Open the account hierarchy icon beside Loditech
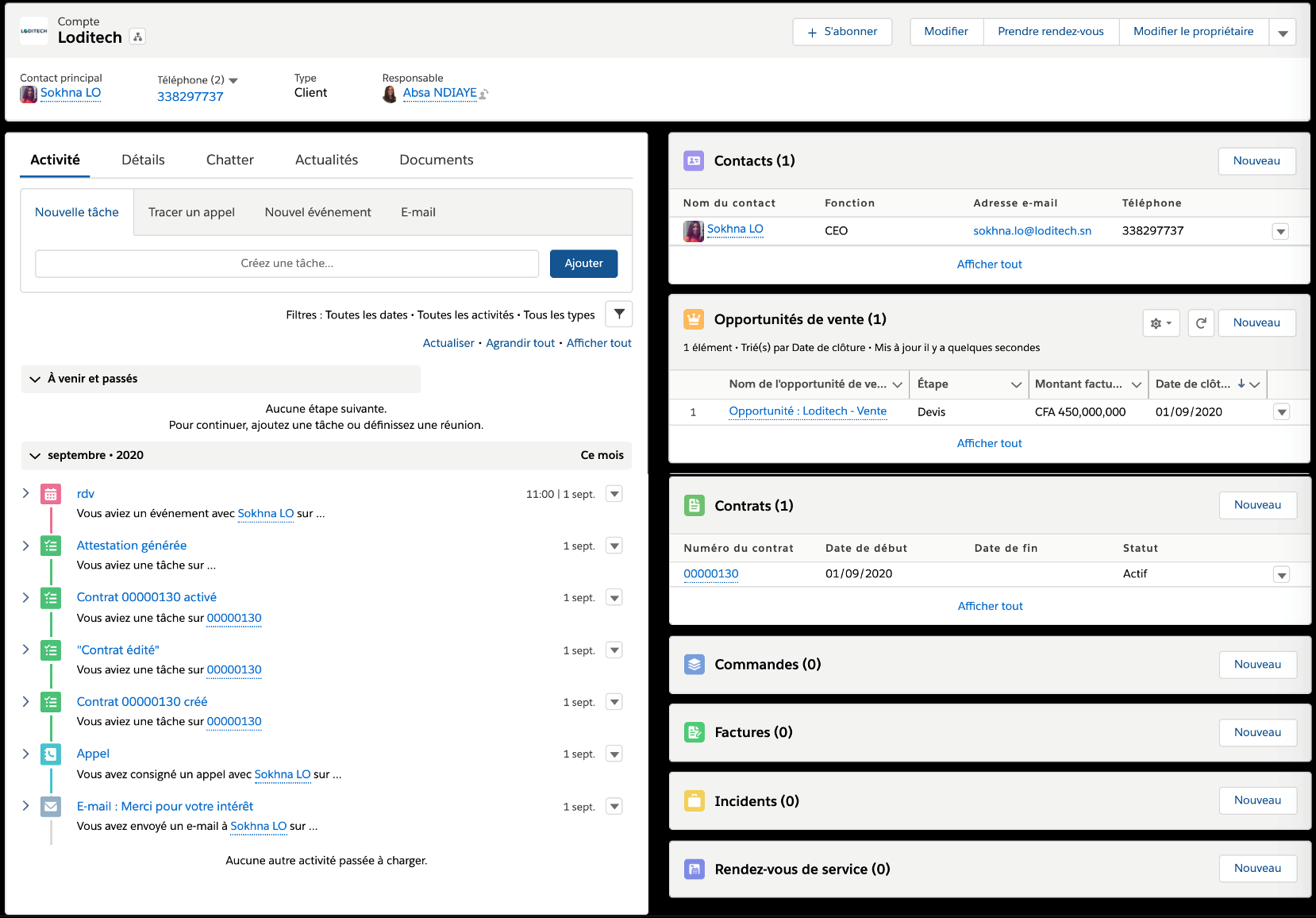The height and width of the screenshot is (918, 1316). click(x=137, y=37)
